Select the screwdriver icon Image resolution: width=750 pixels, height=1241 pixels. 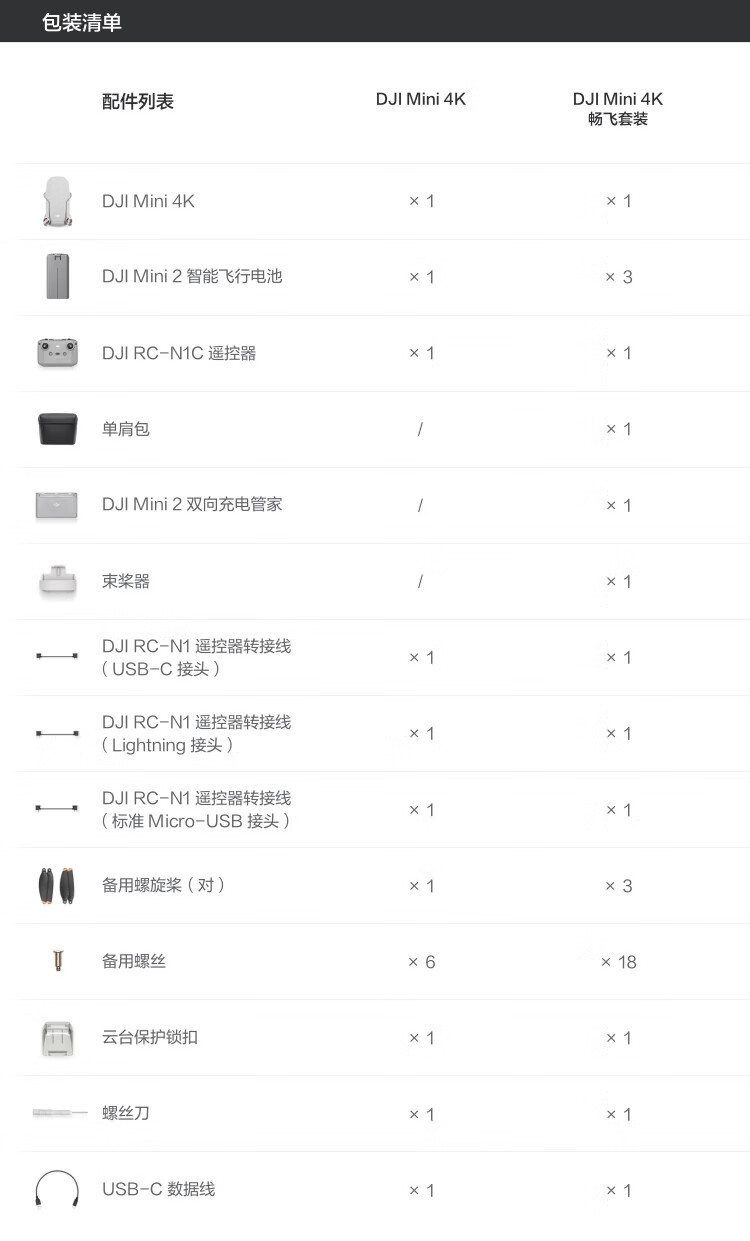coord(59,1113)
